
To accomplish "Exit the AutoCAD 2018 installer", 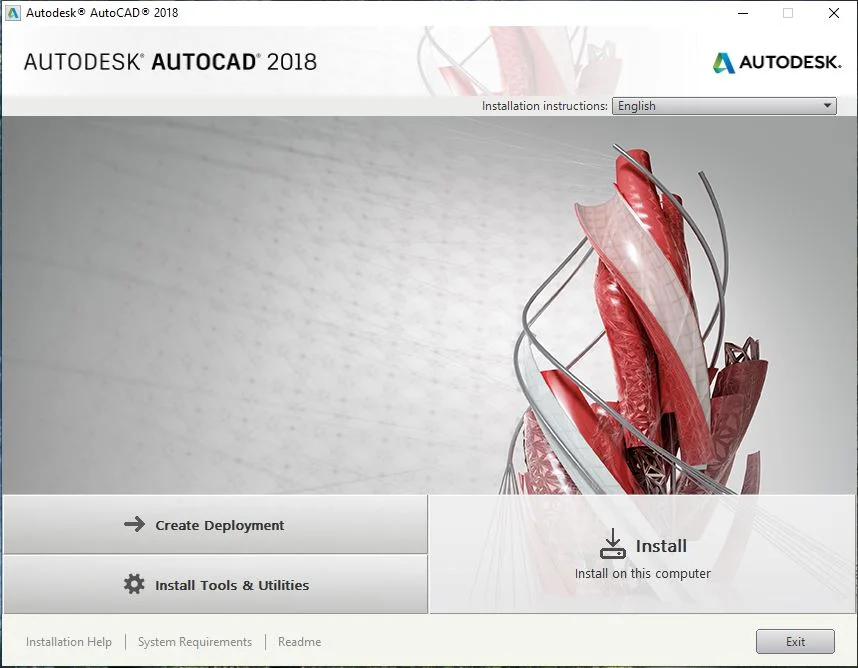I will 795,641.
